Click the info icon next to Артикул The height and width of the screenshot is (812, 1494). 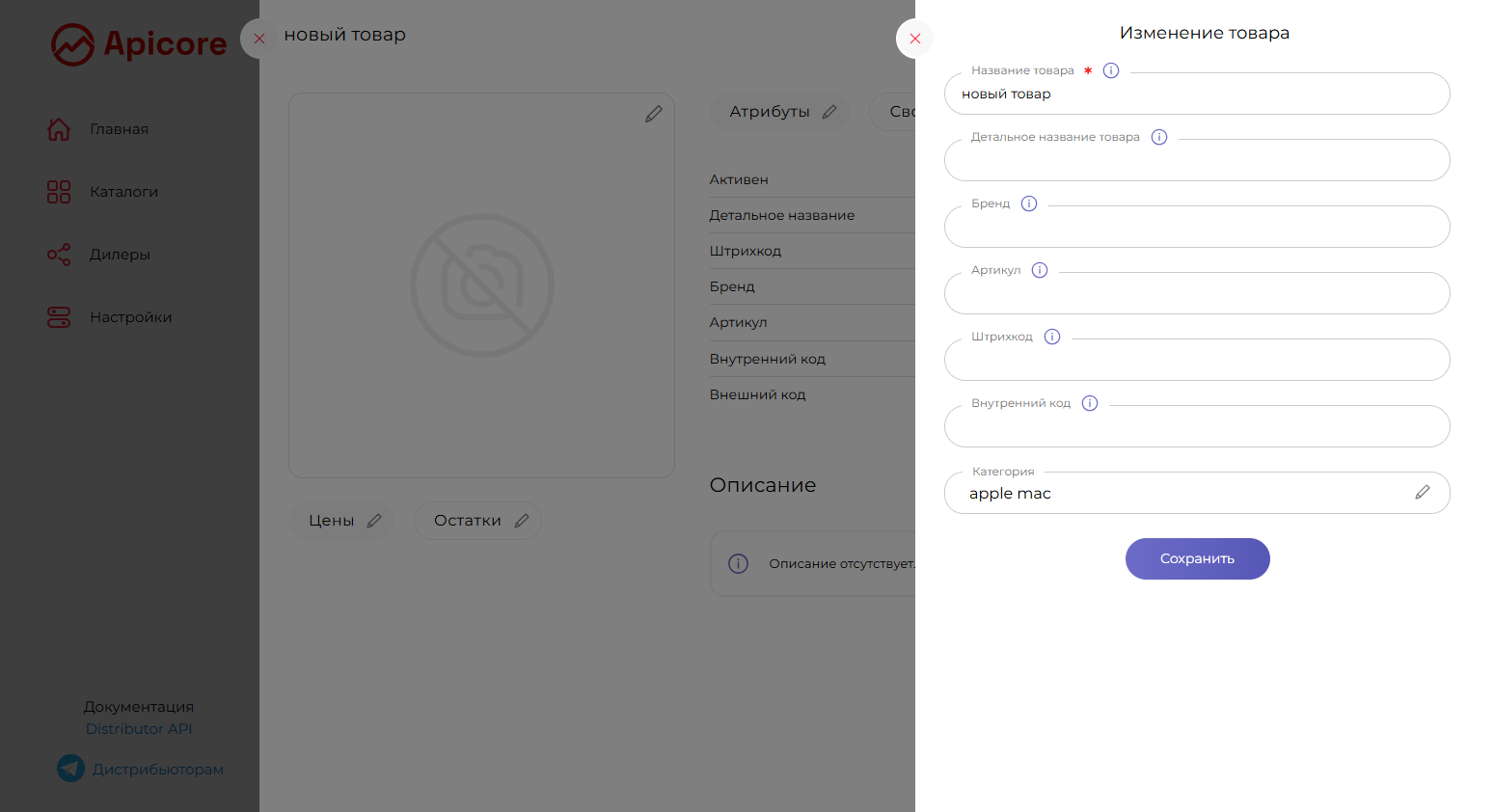1040,270
